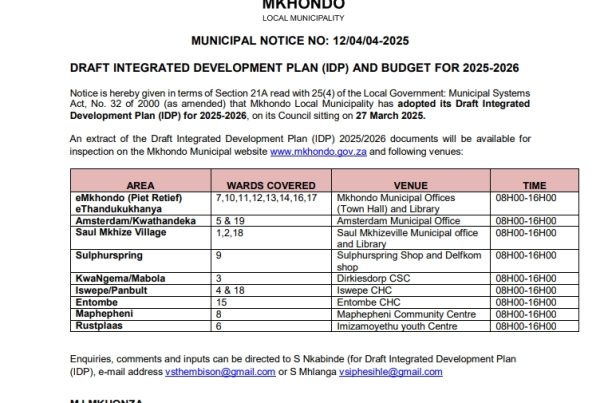Click the Dirkiesdorp CSC venue cell

(411, 278)
